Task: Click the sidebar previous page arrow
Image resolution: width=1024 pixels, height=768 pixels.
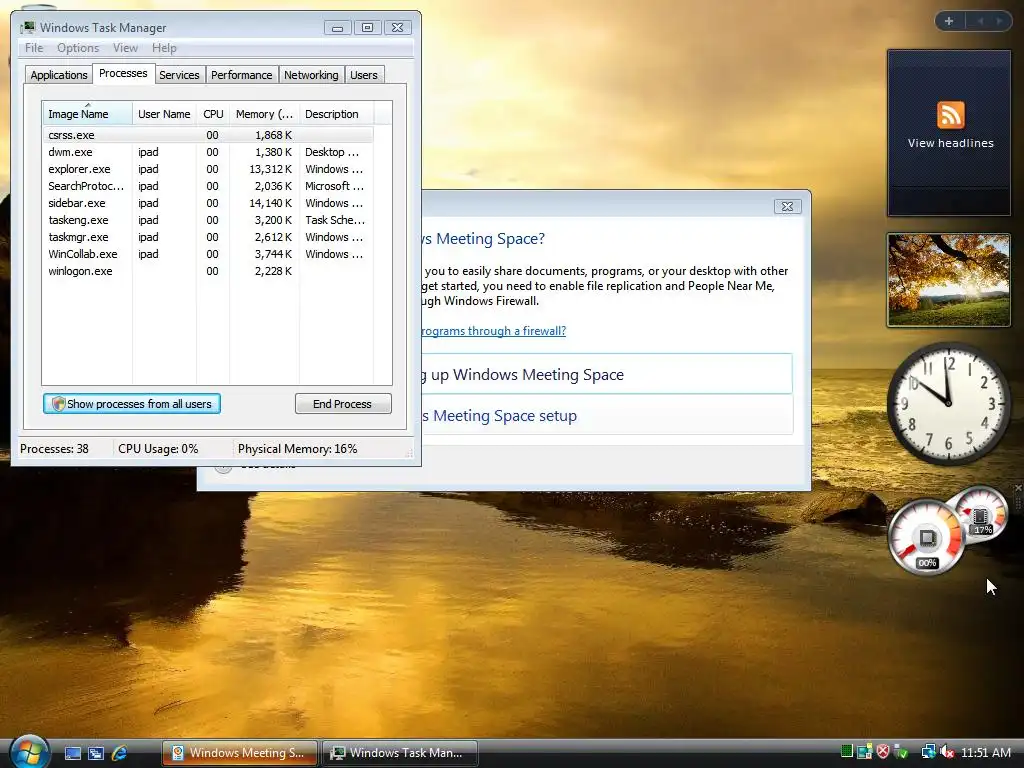Action: click(x=981, y=21)
